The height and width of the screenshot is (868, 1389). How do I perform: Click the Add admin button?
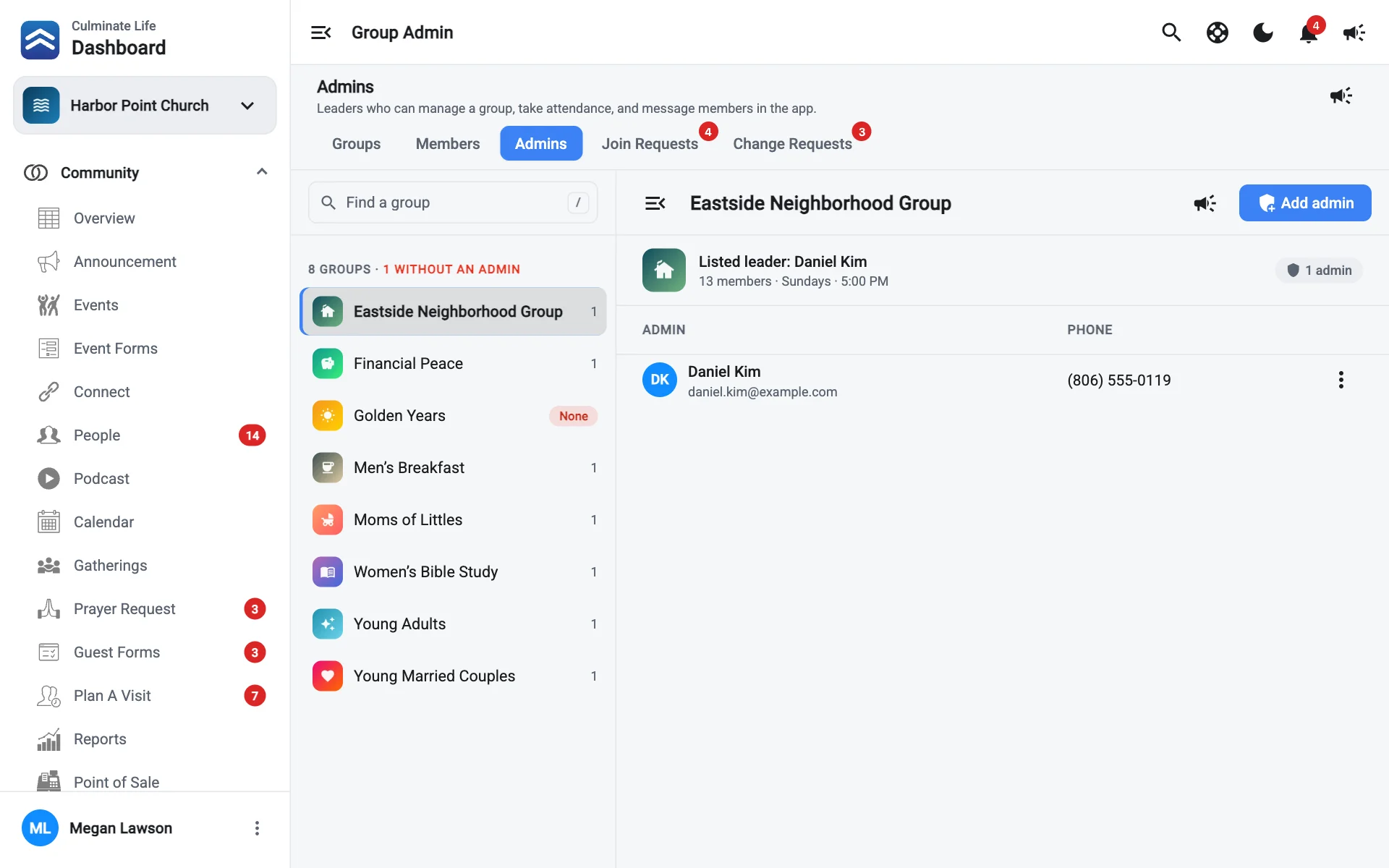pos(1305,203)
